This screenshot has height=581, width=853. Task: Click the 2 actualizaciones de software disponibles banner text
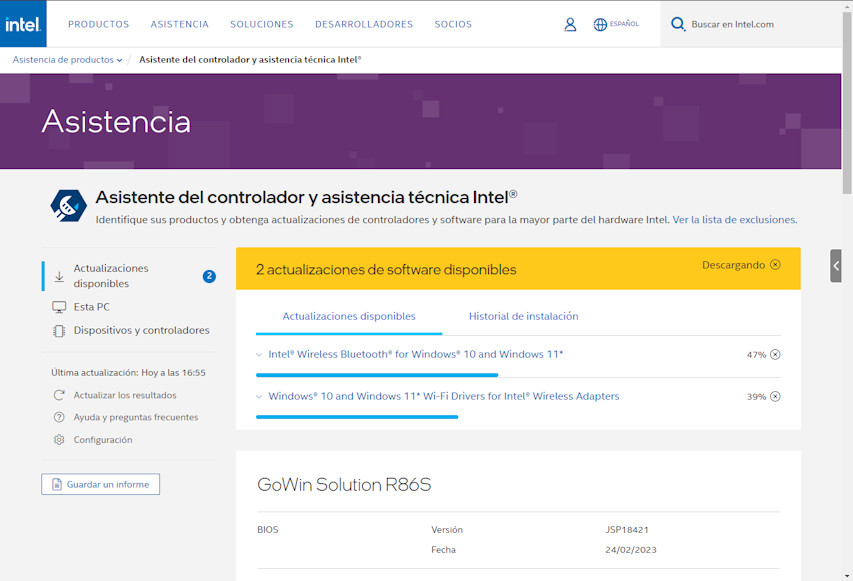coord(386,270)
